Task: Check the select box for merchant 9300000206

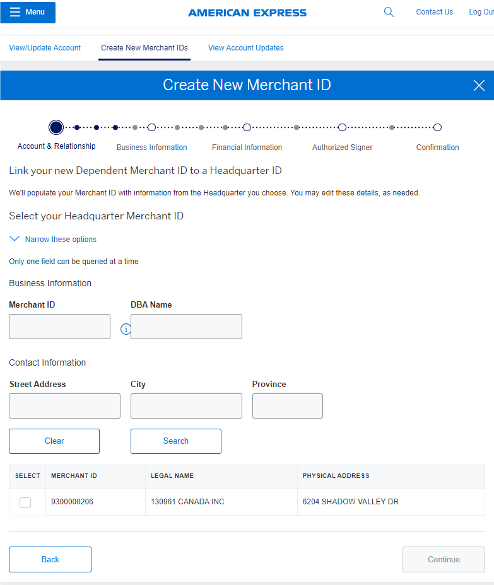Action: pyautogui.click(x=25, y=502)
